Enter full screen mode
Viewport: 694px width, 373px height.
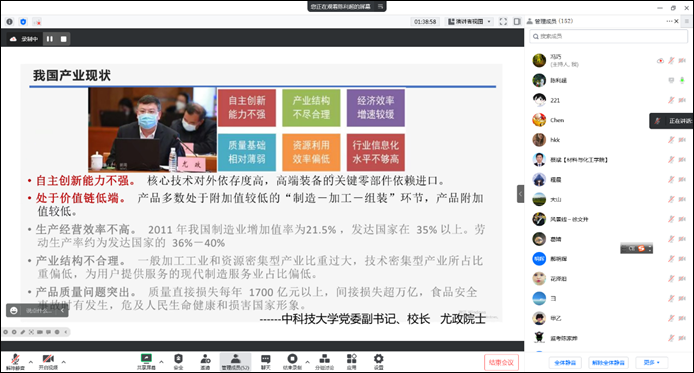(503, 21)
